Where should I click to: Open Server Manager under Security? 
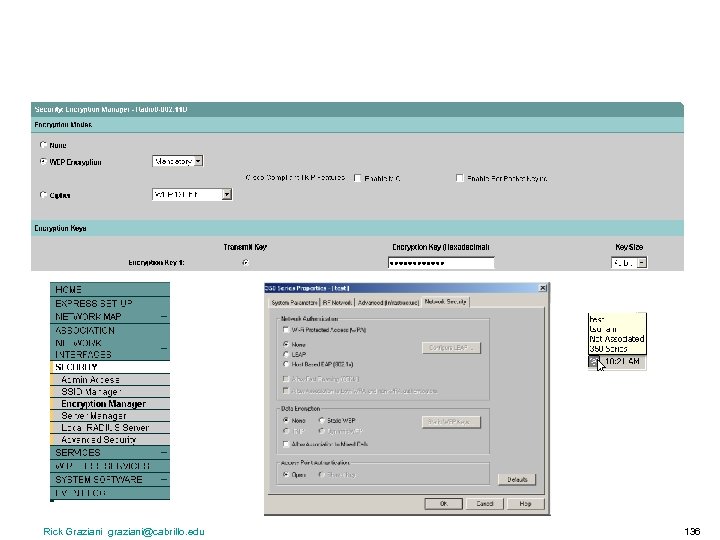pos(110,416)
